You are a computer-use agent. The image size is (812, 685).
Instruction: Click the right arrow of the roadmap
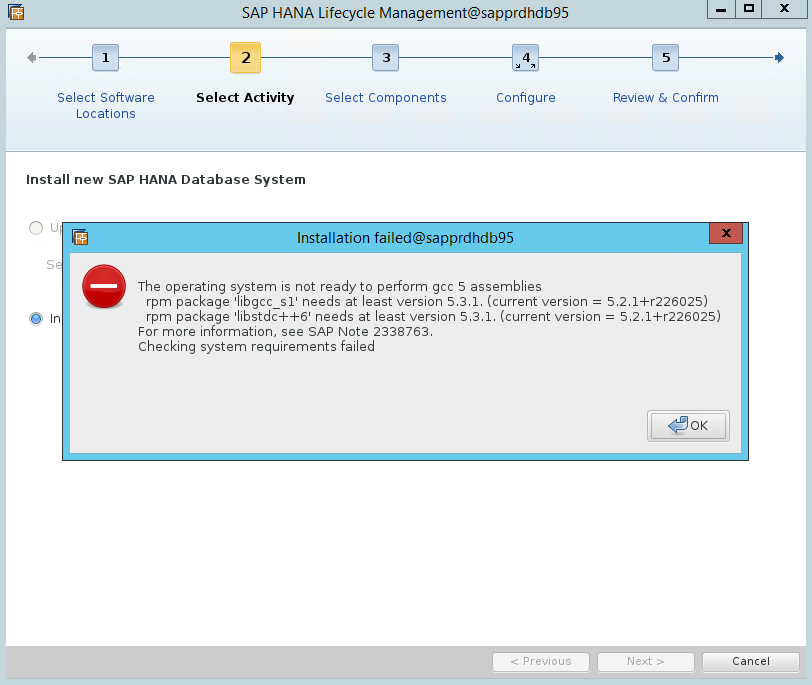pyautogui.click(x=779, y=57)
